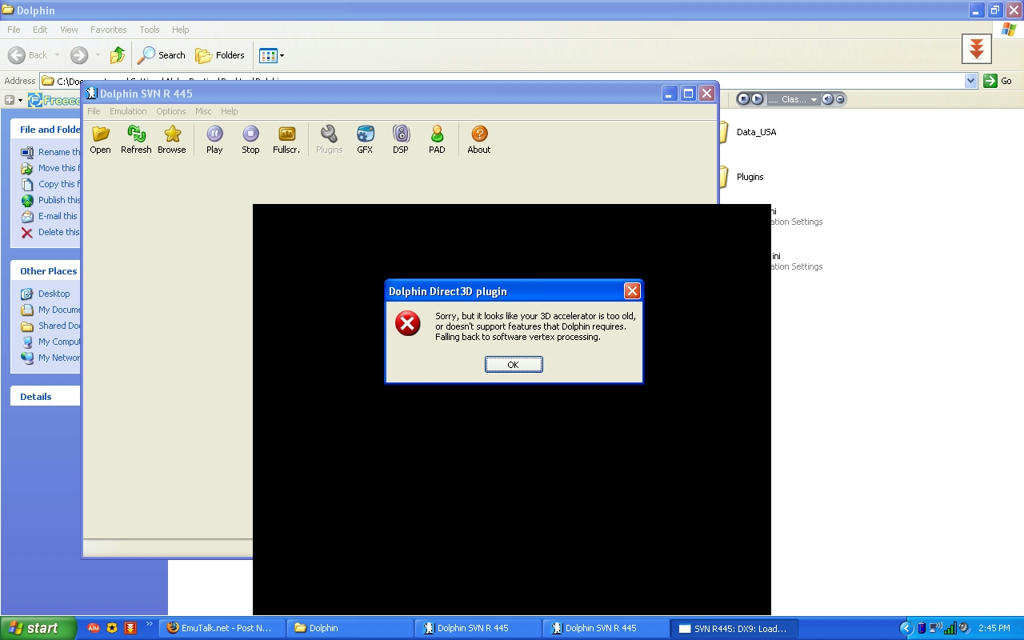Image resolution: width=1024 pixels, height=640 pixels.
Task: Click the Browse star icon in Dolphin
Action: (172, 140)
